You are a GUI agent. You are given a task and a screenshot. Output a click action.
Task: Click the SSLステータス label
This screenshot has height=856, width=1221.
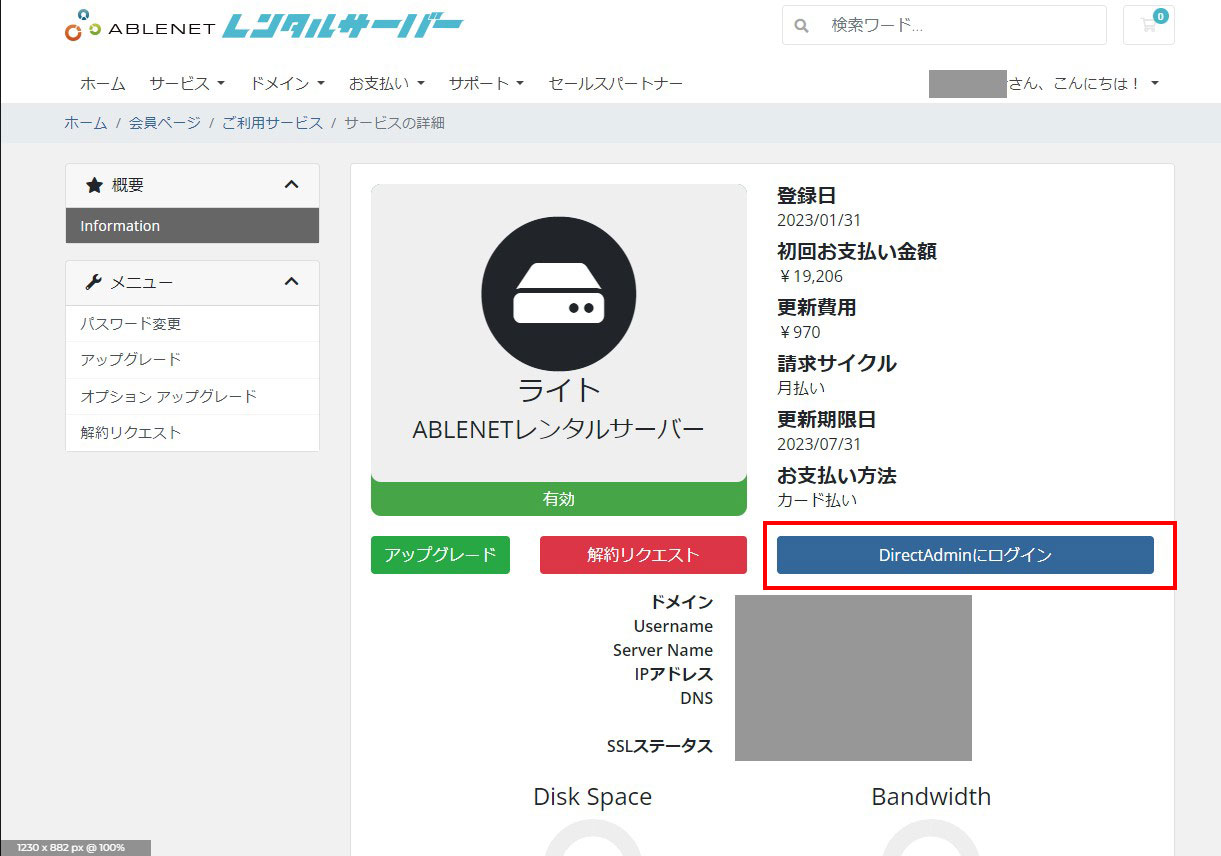[660, 746]
